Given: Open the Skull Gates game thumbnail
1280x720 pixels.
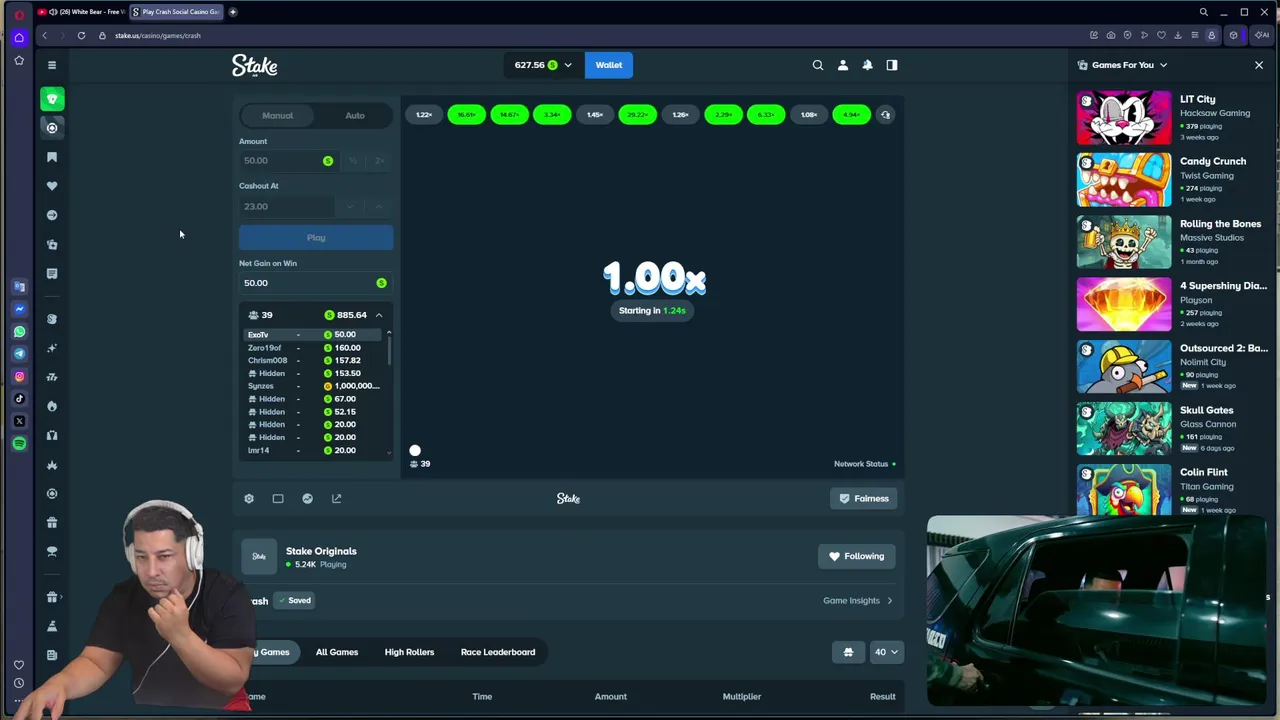Looking at the screenshot, I should tap(1124, 429).
